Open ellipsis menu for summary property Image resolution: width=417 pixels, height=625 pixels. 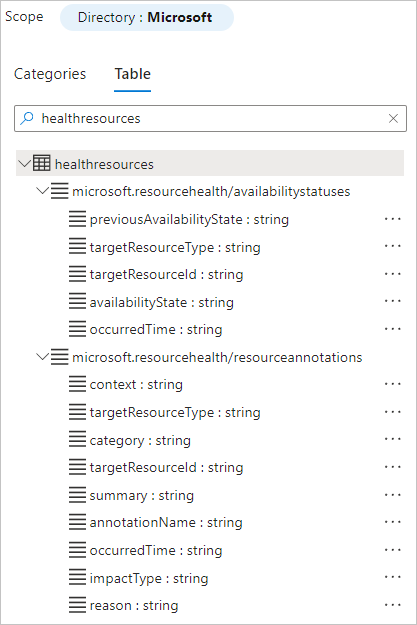392,495
